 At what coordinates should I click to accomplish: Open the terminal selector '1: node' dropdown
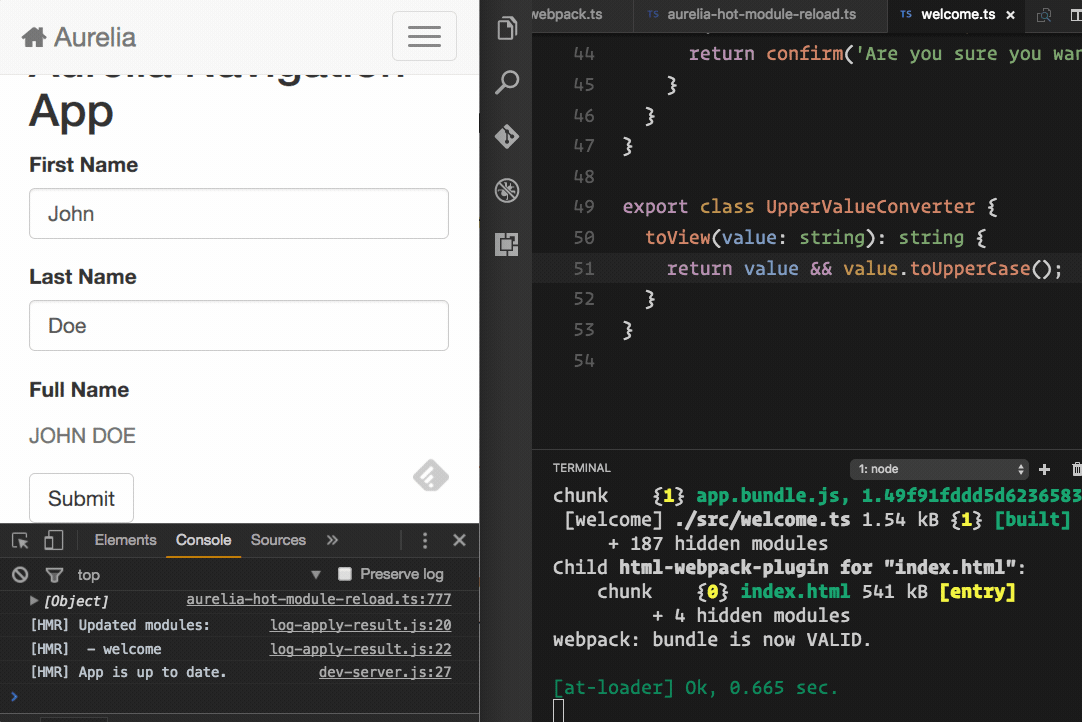tap(939, 469)
